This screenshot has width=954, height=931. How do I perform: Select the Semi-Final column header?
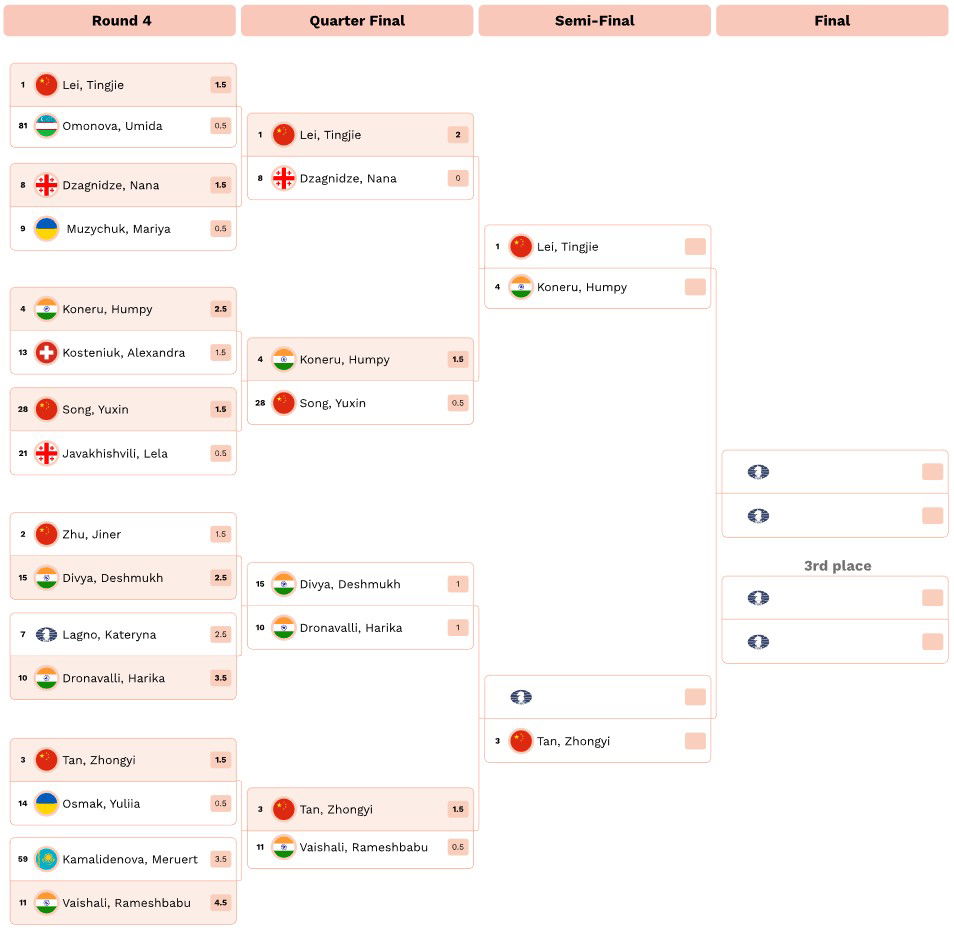(594, 21)
